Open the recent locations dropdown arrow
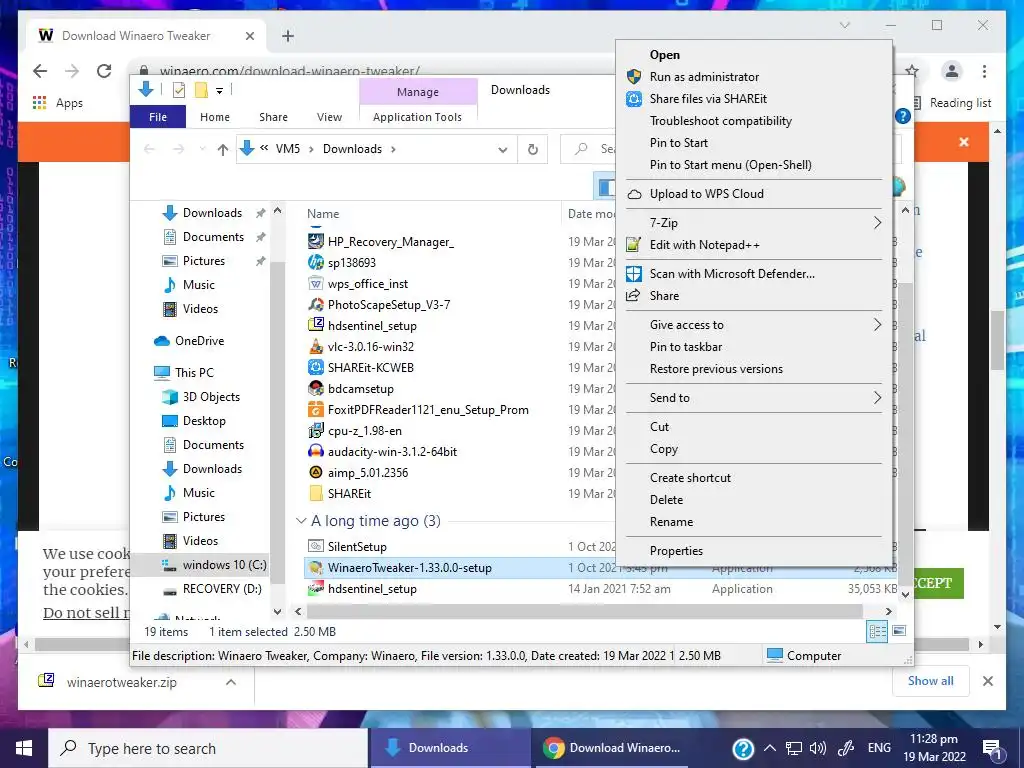Viewport: 1024px width, 768px height. [202, 150]
